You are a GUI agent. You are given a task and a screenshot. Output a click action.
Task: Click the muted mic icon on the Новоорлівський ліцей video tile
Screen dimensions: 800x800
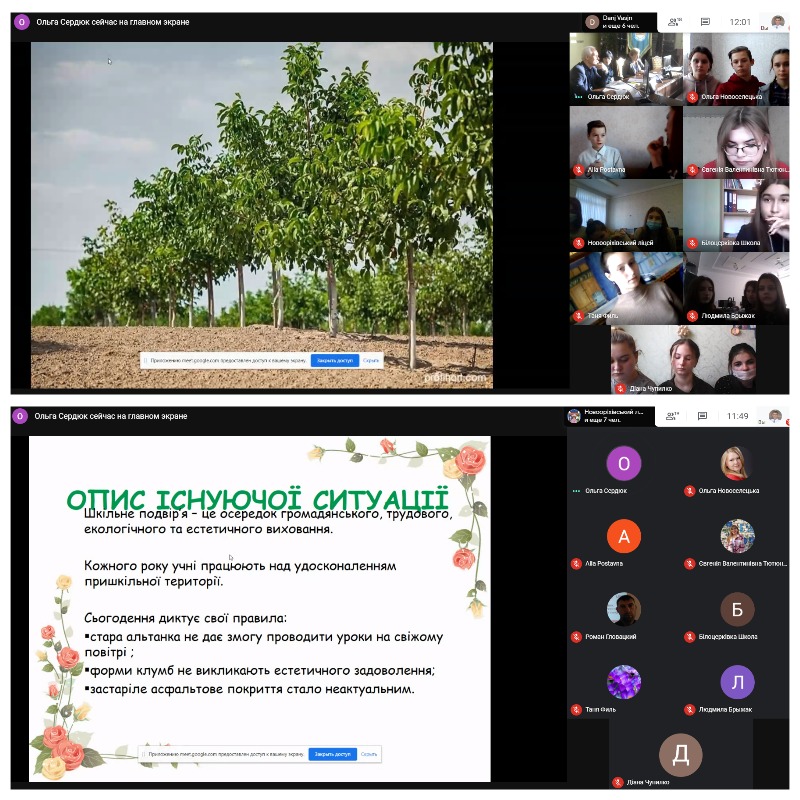point(579,243)
